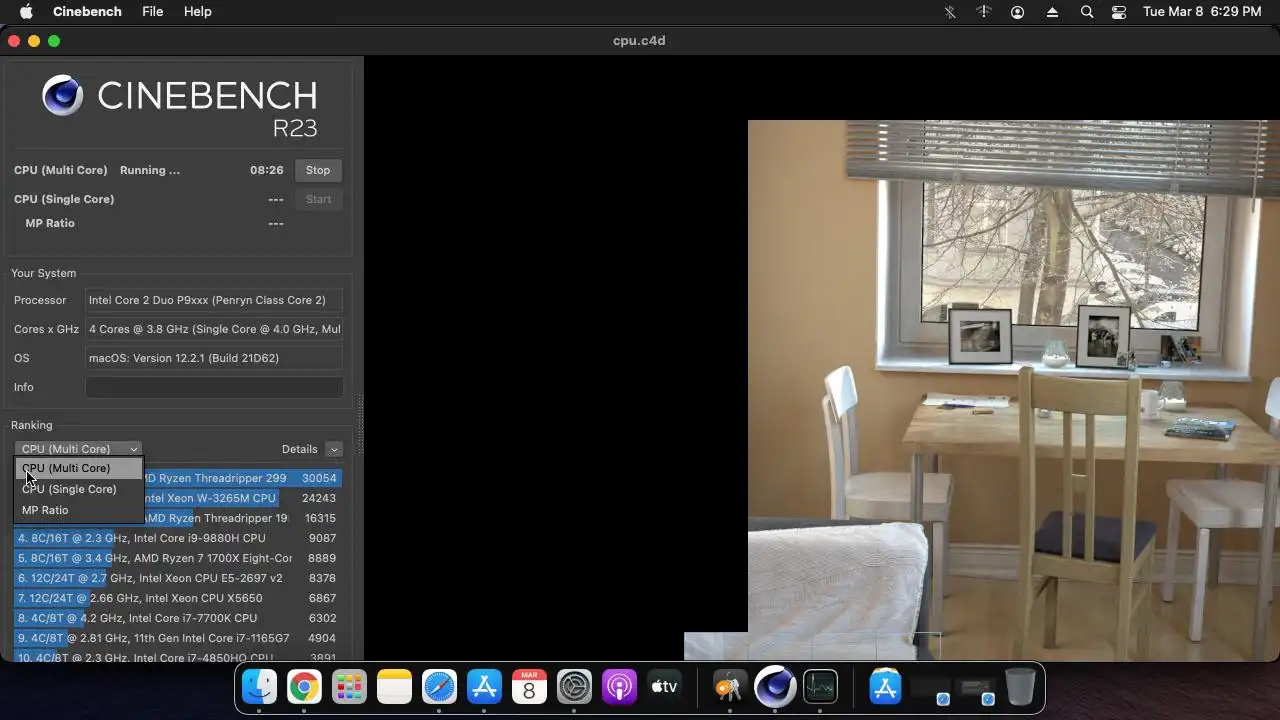Viewport: 1280px width, 720px height.
Task: Open the File menu
Action: coord(153,12)
